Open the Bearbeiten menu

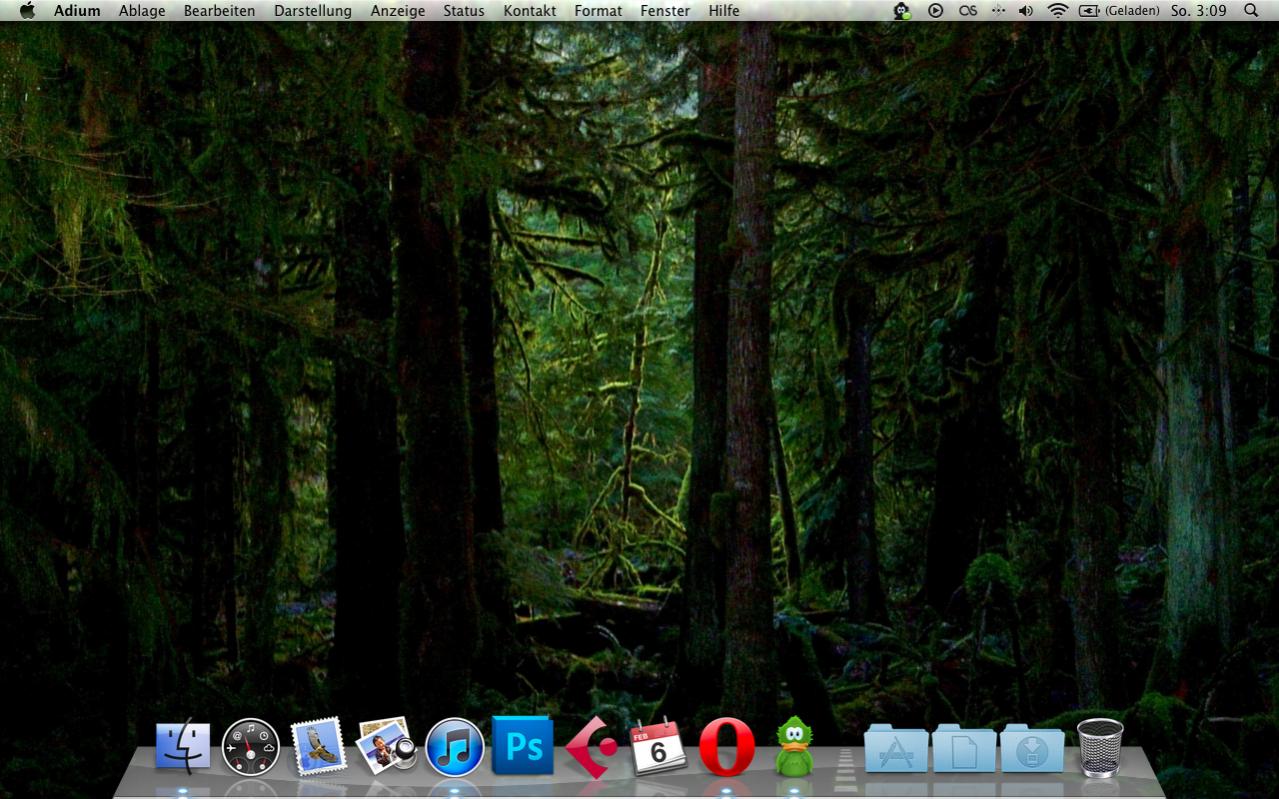219,11
